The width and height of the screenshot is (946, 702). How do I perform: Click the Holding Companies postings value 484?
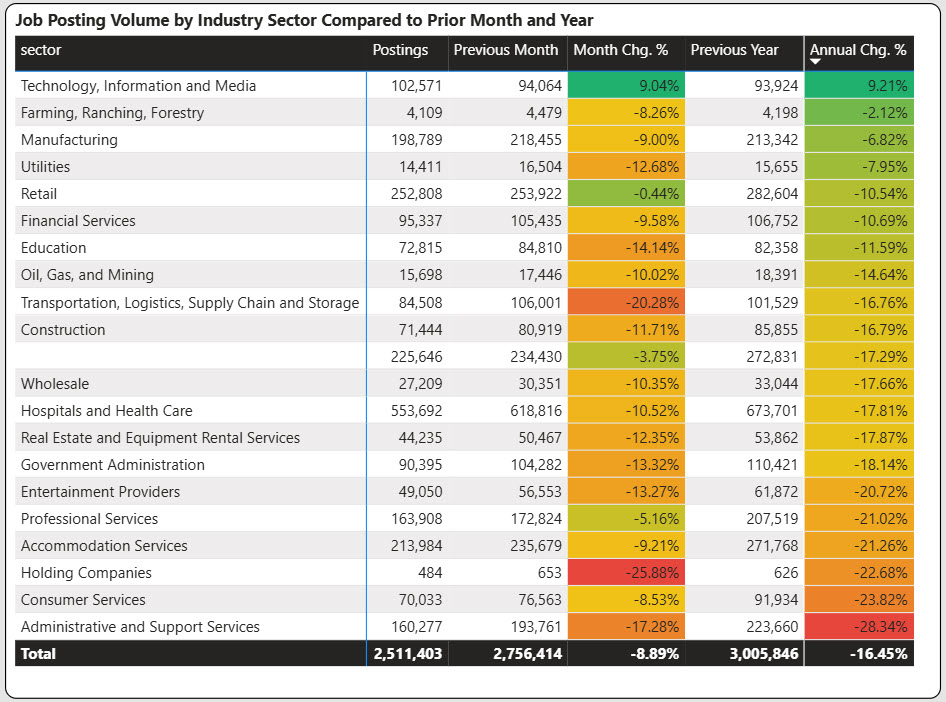pos(429,573)
